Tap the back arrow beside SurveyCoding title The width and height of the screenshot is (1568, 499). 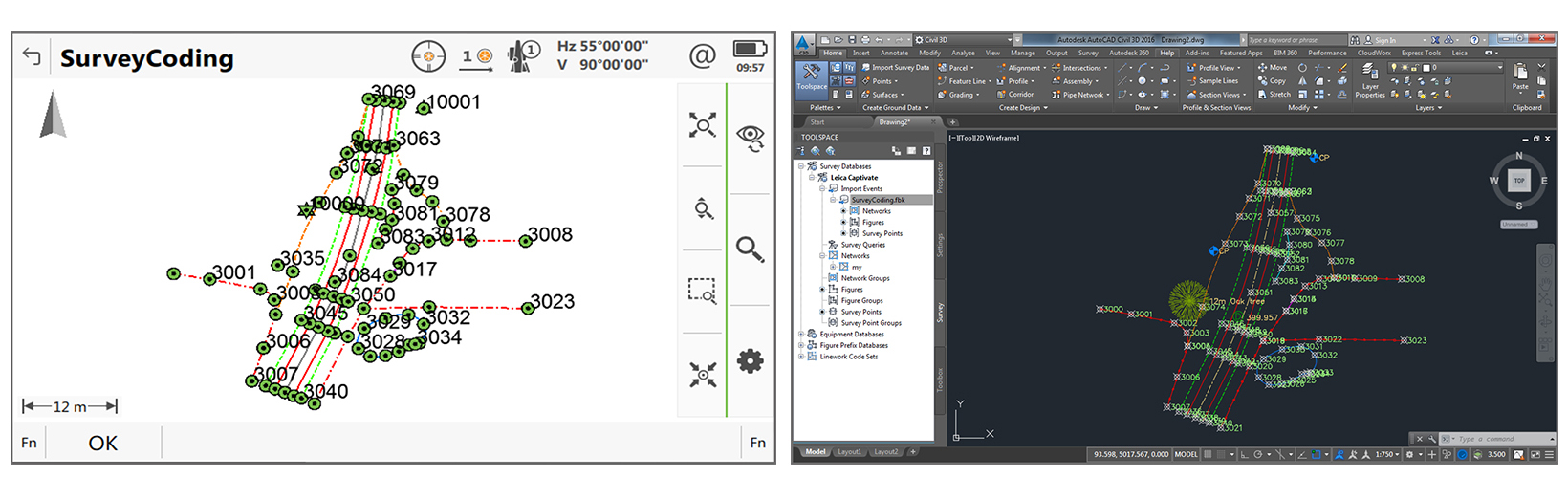tap(33, 57)
